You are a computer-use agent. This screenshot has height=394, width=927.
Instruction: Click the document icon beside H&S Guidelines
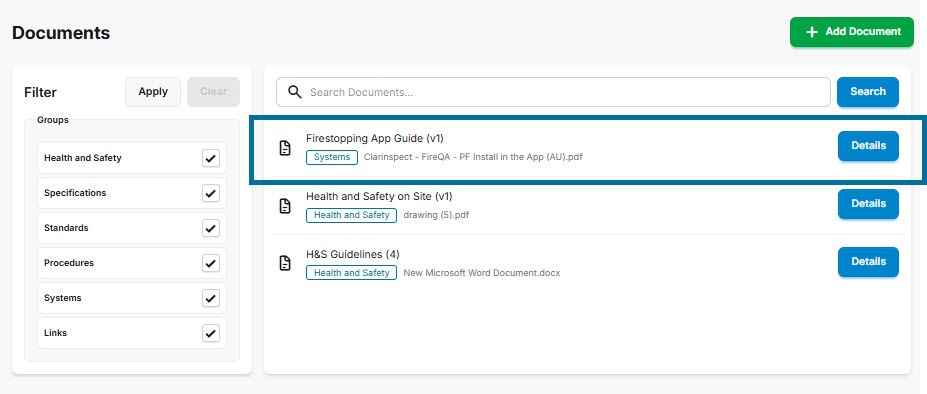285,263
